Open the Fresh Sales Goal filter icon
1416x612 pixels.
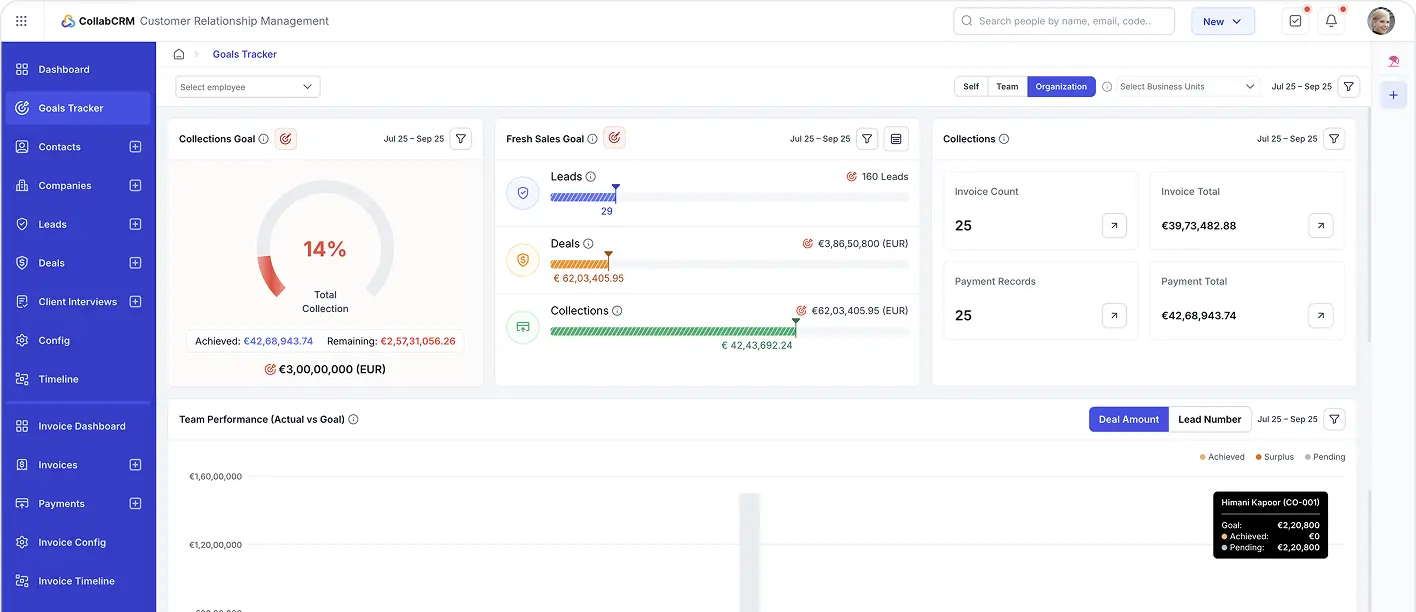click(x=868, y=139)
